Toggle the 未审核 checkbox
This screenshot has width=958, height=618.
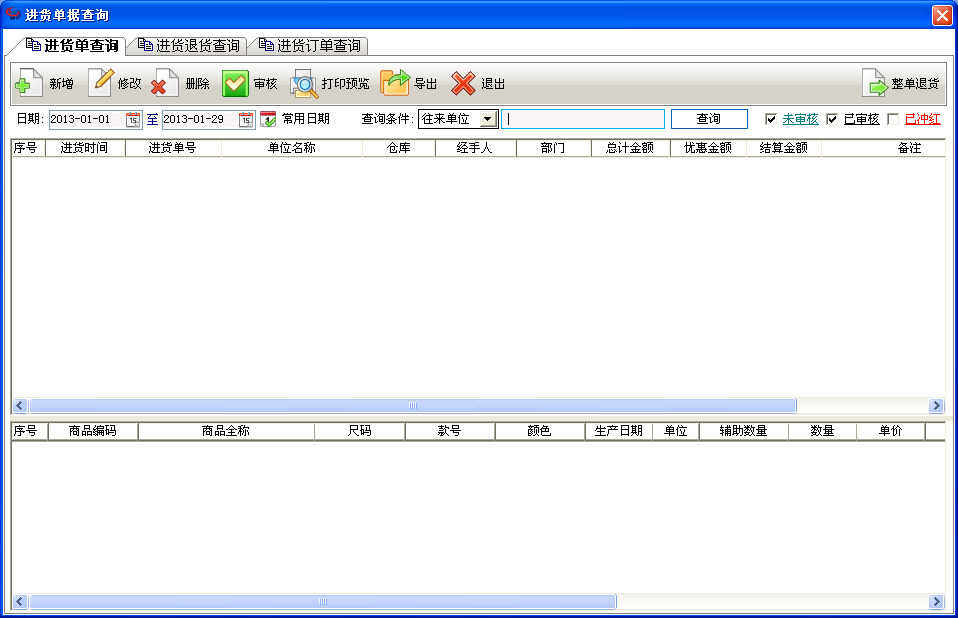coord(770,119)
